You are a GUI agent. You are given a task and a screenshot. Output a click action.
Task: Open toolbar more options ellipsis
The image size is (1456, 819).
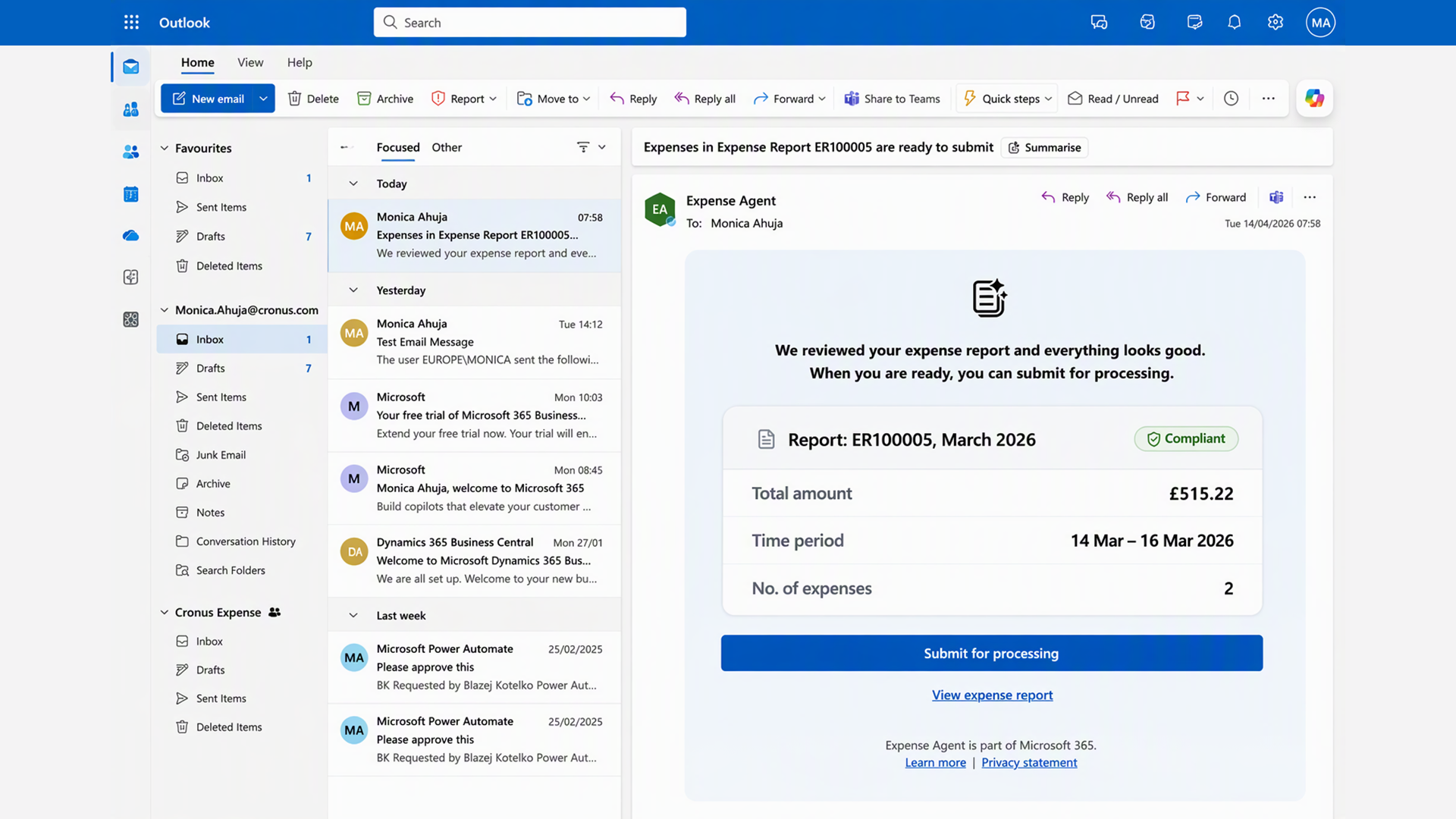click(1268, 99)
